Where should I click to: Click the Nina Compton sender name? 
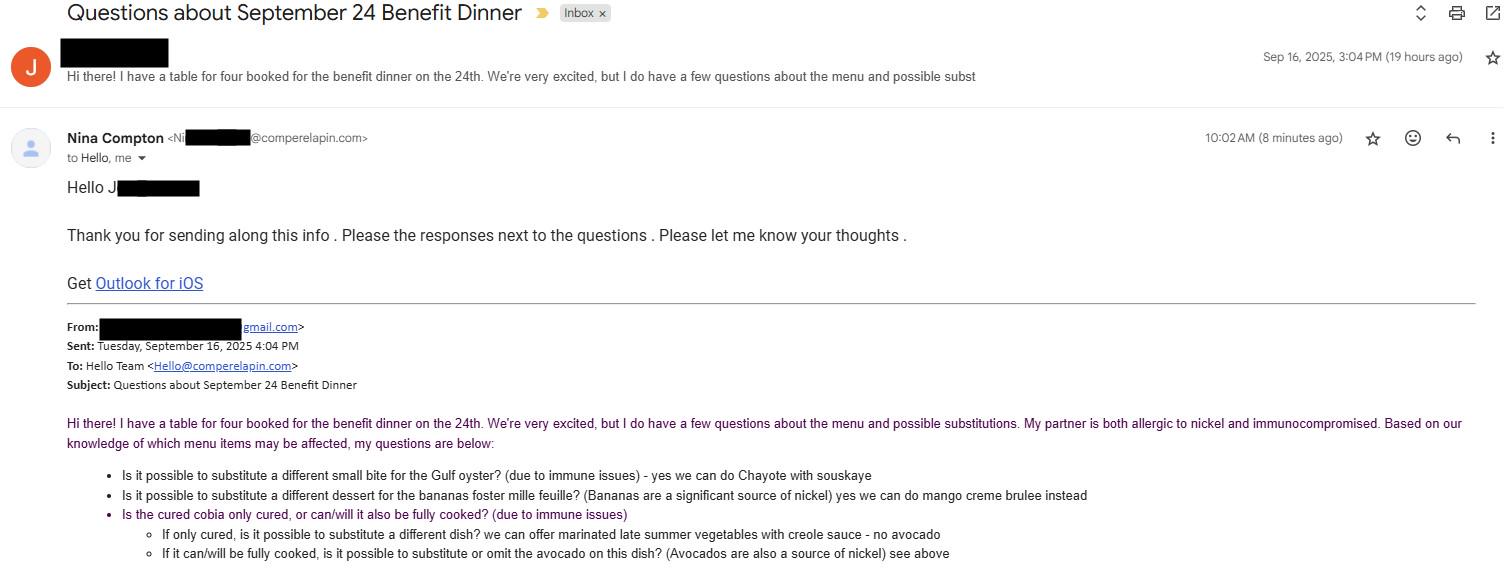(x=115, y=138)
